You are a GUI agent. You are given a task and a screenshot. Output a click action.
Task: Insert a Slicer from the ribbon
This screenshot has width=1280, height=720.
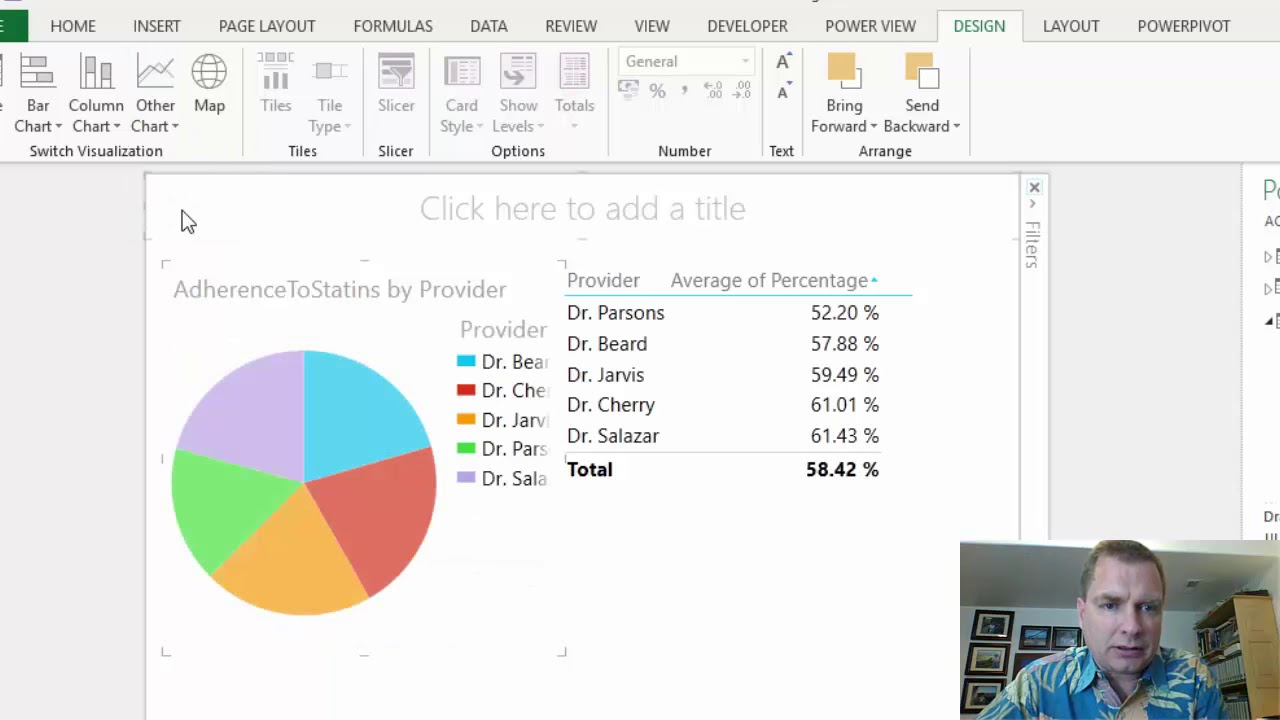click(x=396, y=85)
